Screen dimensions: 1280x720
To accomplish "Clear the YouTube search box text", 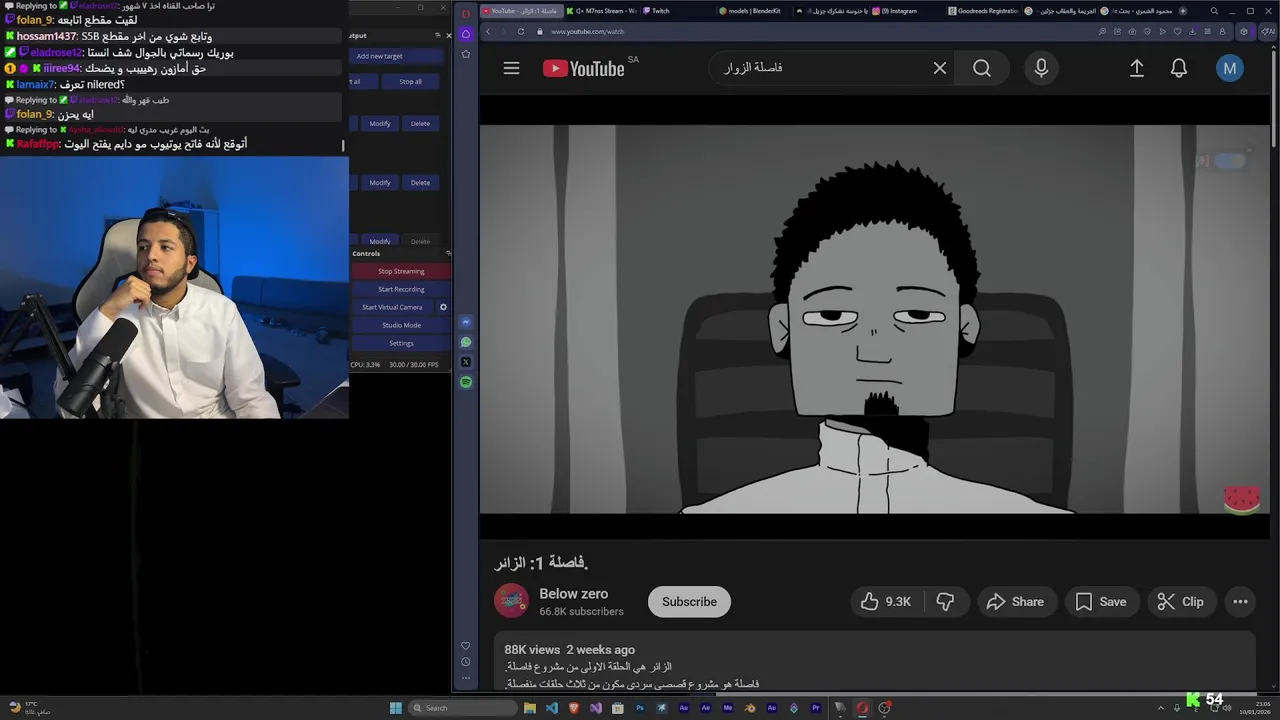I will point(939,68).
